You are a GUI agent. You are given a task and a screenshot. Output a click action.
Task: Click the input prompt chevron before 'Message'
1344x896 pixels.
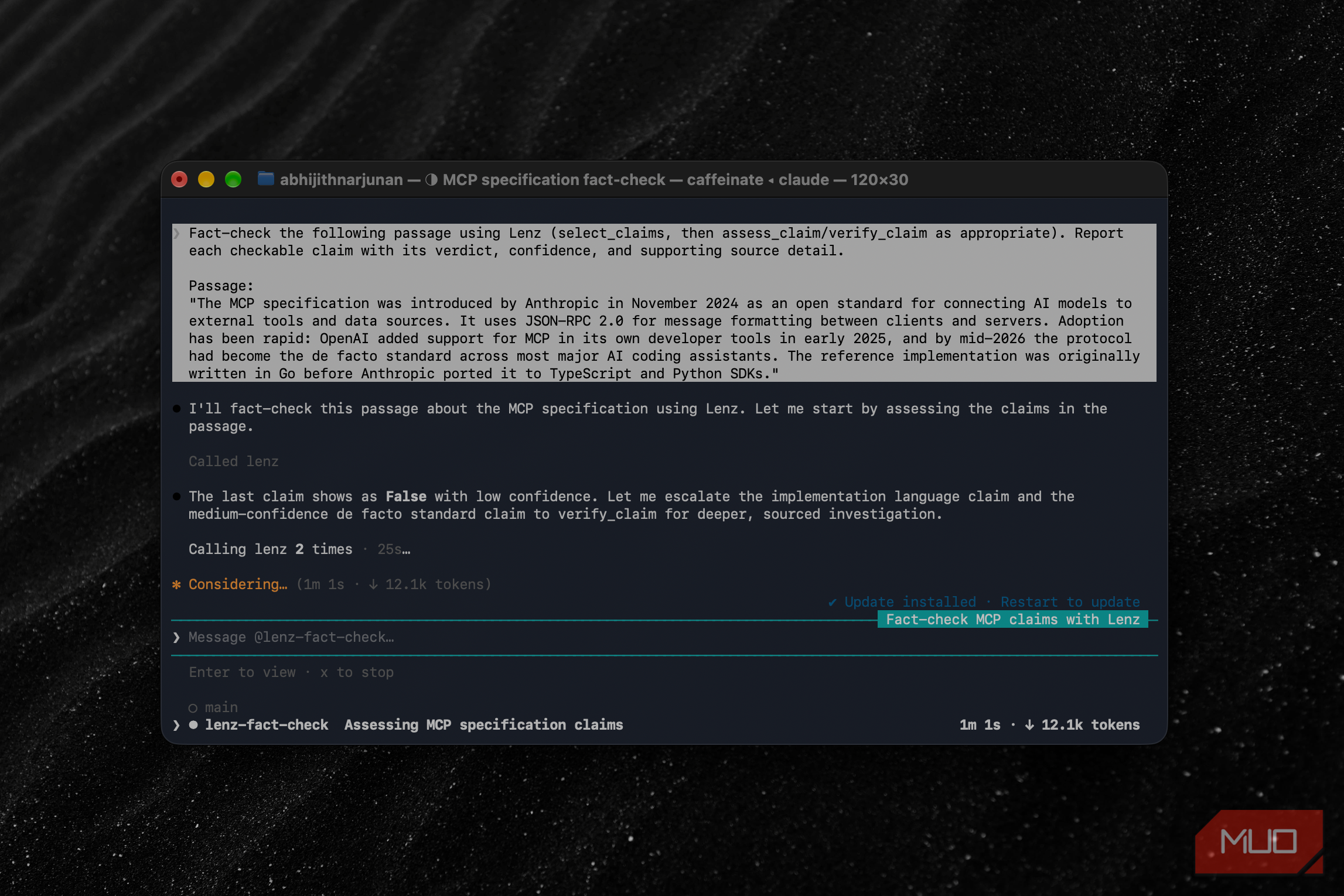click(x=176, y=637)
